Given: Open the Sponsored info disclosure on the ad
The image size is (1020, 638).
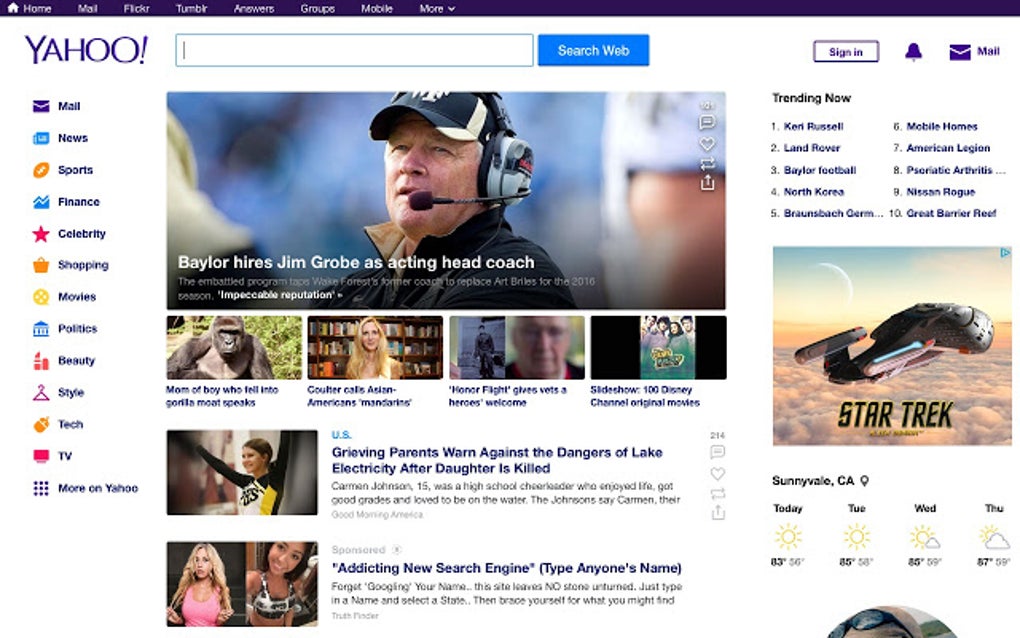Looking at the screenshot, I should (x=397, y=549).
